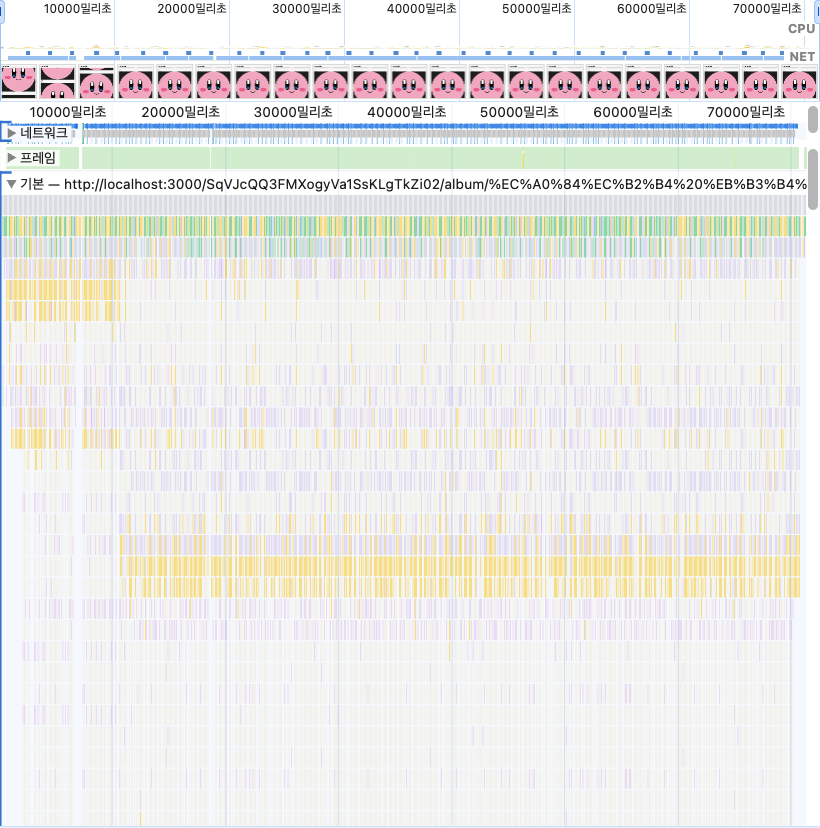This screenshot has width=820, height=828.
Task: Click 20000밀리초 on the overview ruler
Action: coord(192,8)
